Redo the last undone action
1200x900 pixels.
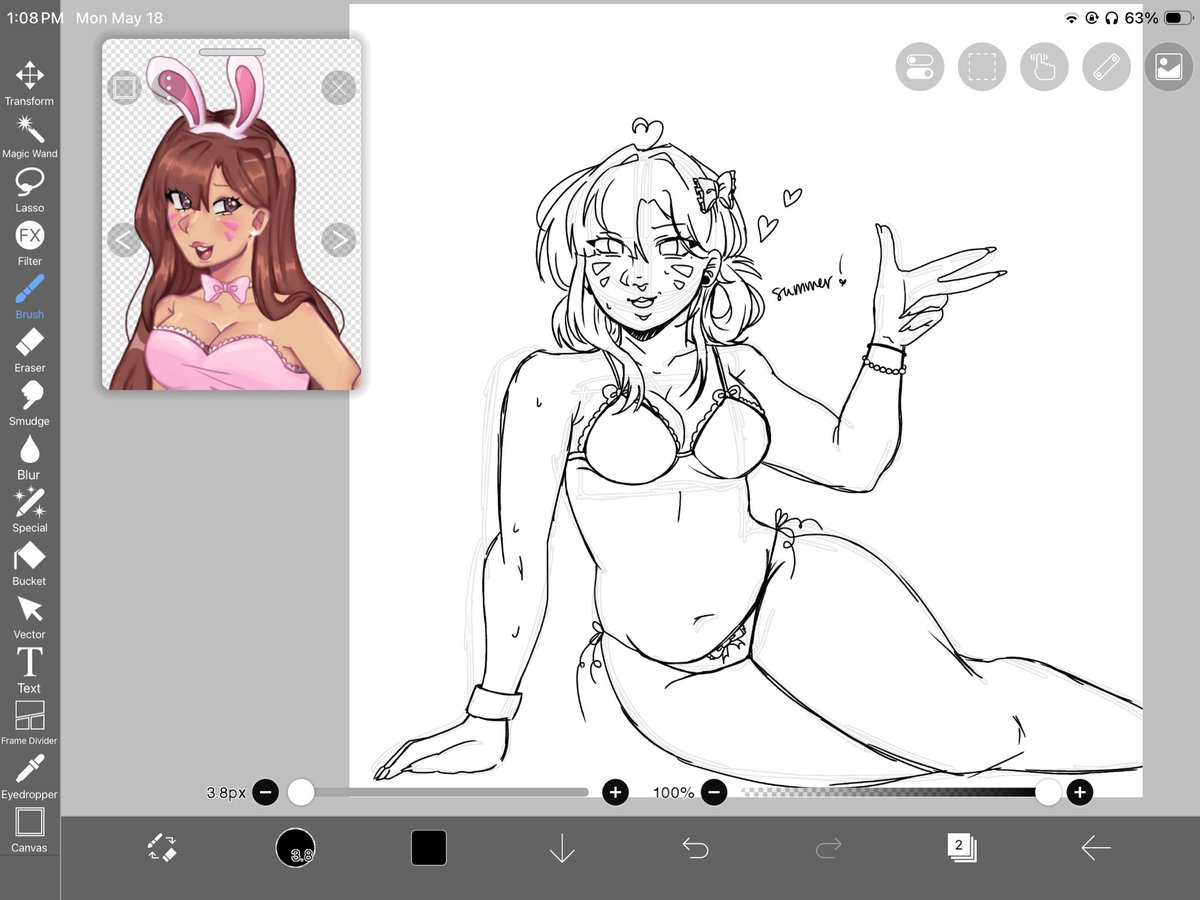tap(828, 848)
